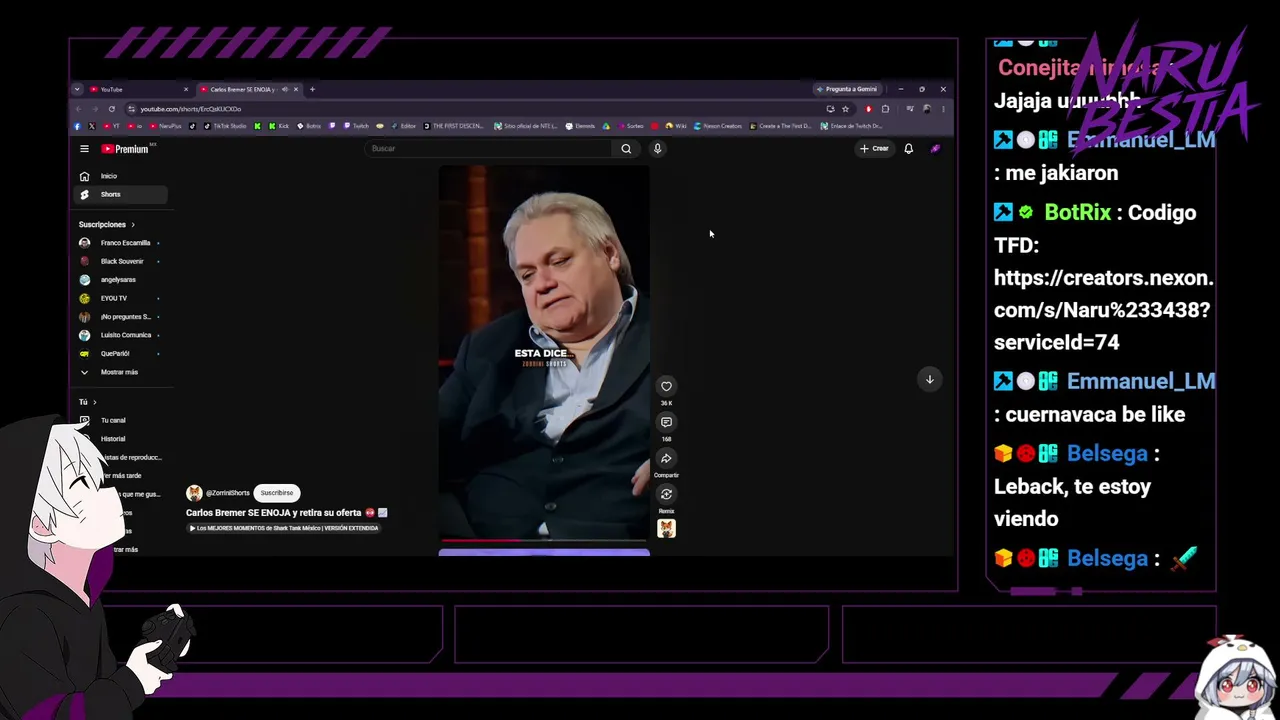Expand the Suscripciones section chevron
Viewport: 1280px width, 720px height.
pyautogui.click(x=132, y=225)
